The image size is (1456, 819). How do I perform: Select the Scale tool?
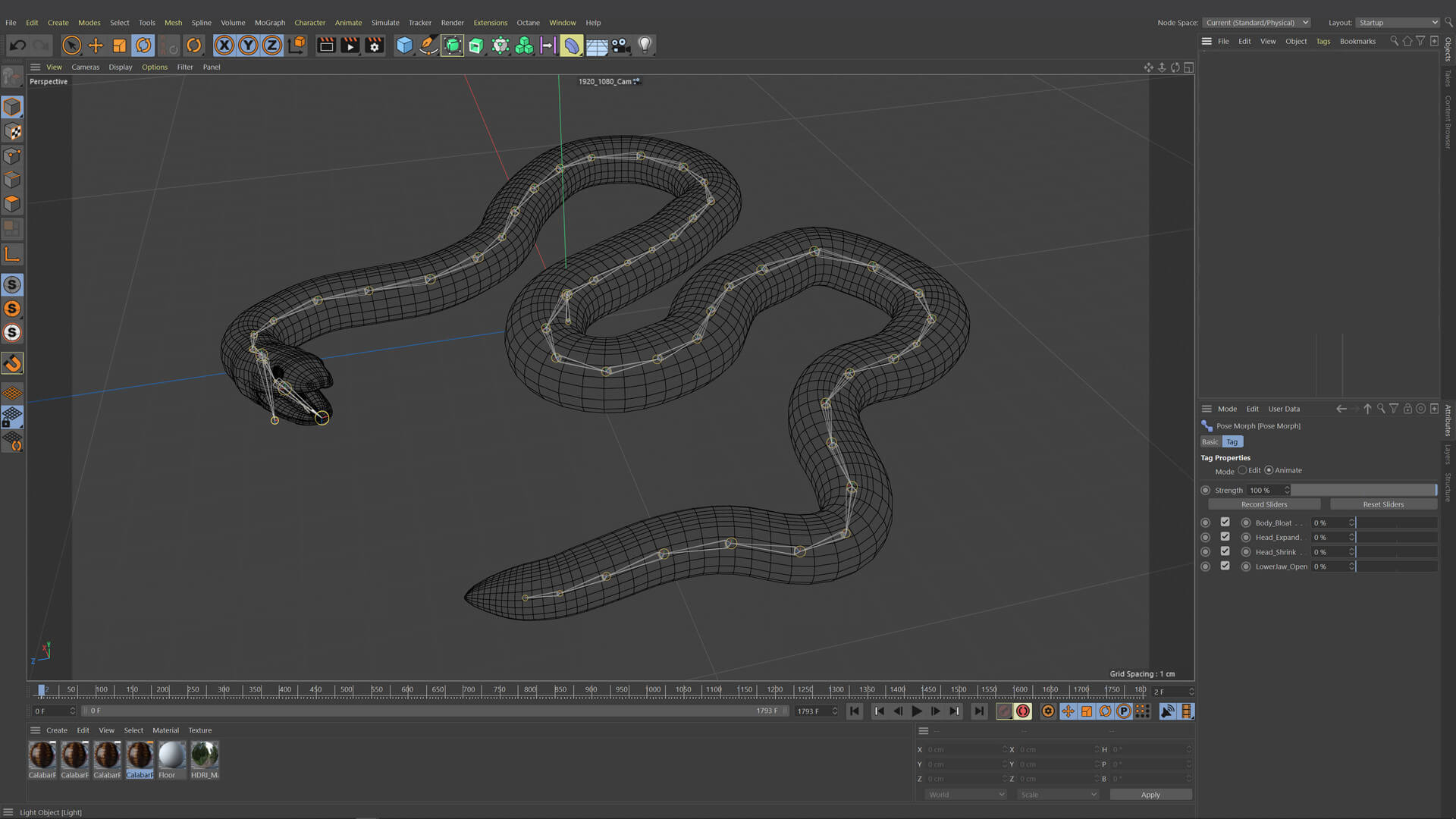[119, 45]
